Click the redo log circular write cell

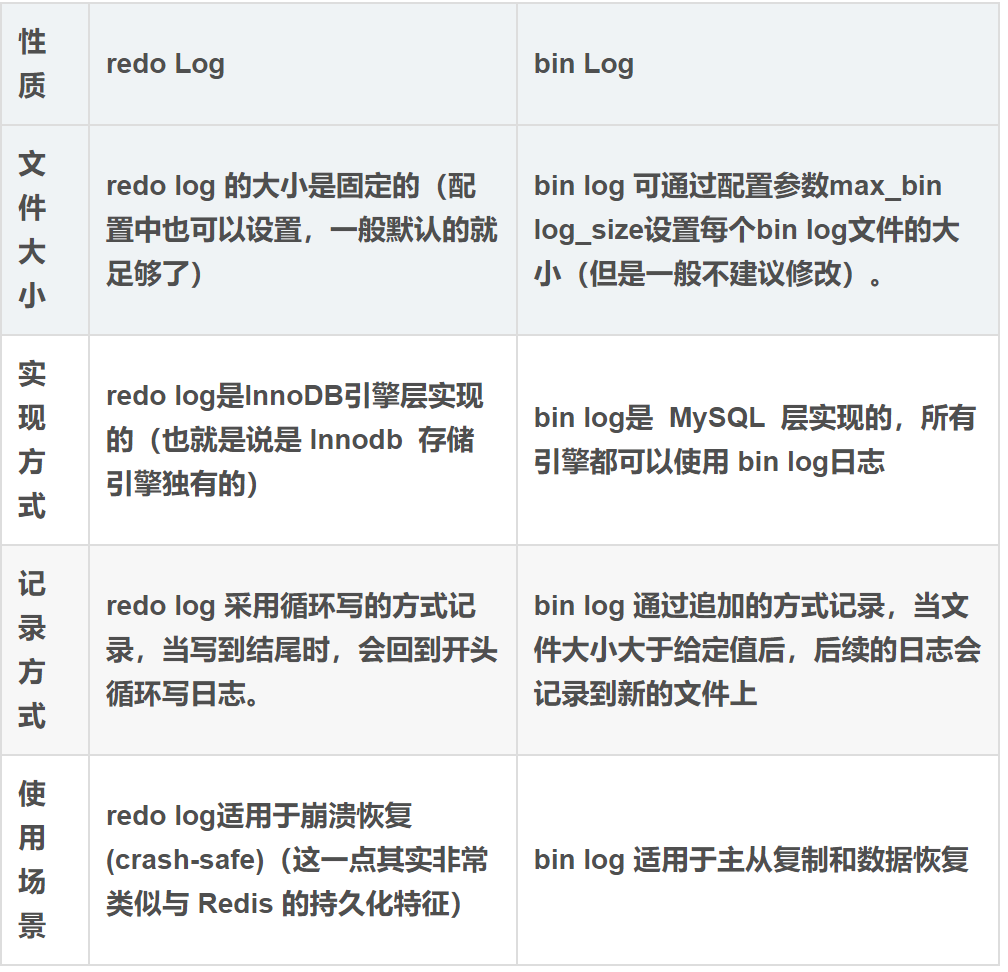[303, 651]
